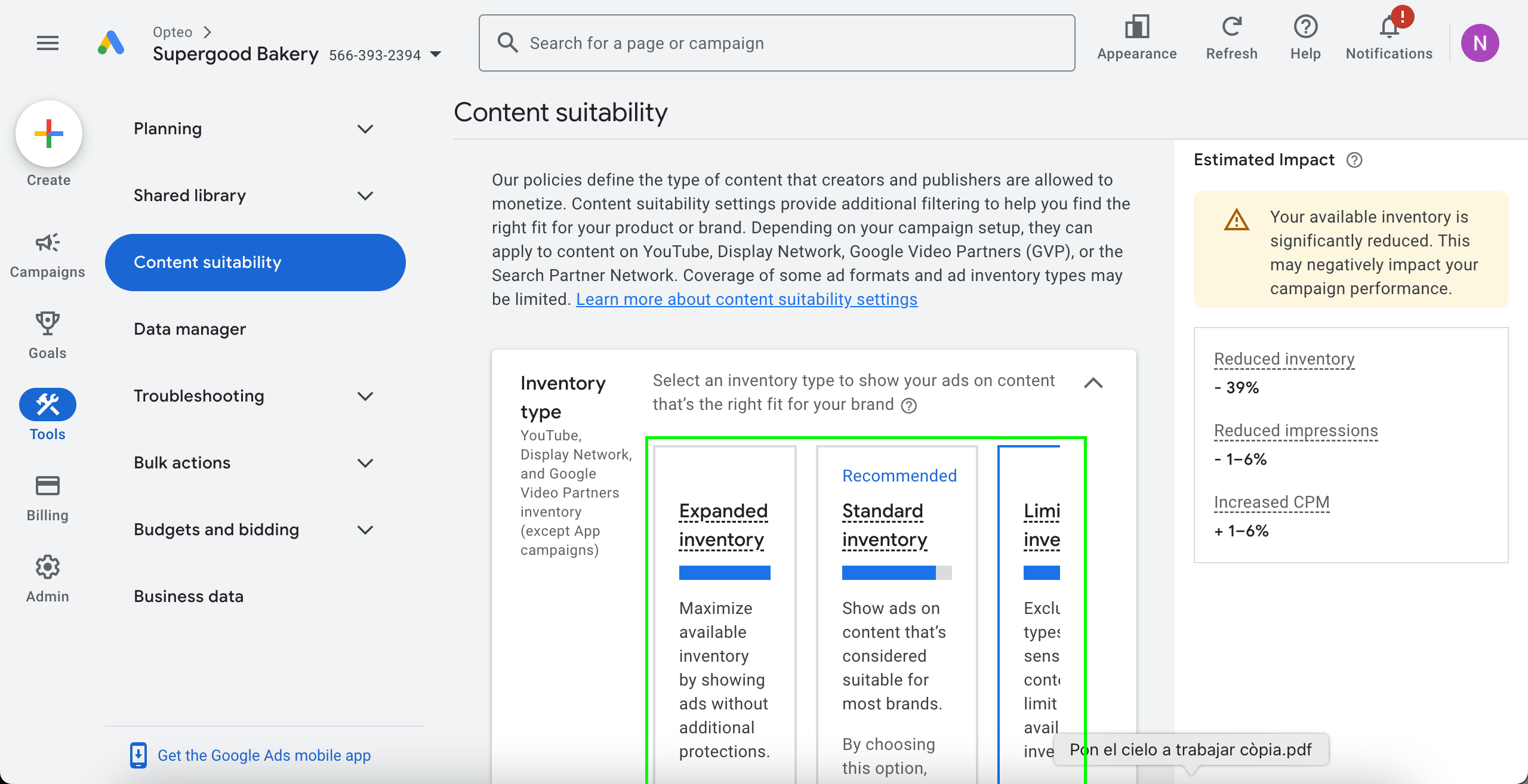Open Data manager menu item
The image size is (1528, 784).
pos(190,329)
